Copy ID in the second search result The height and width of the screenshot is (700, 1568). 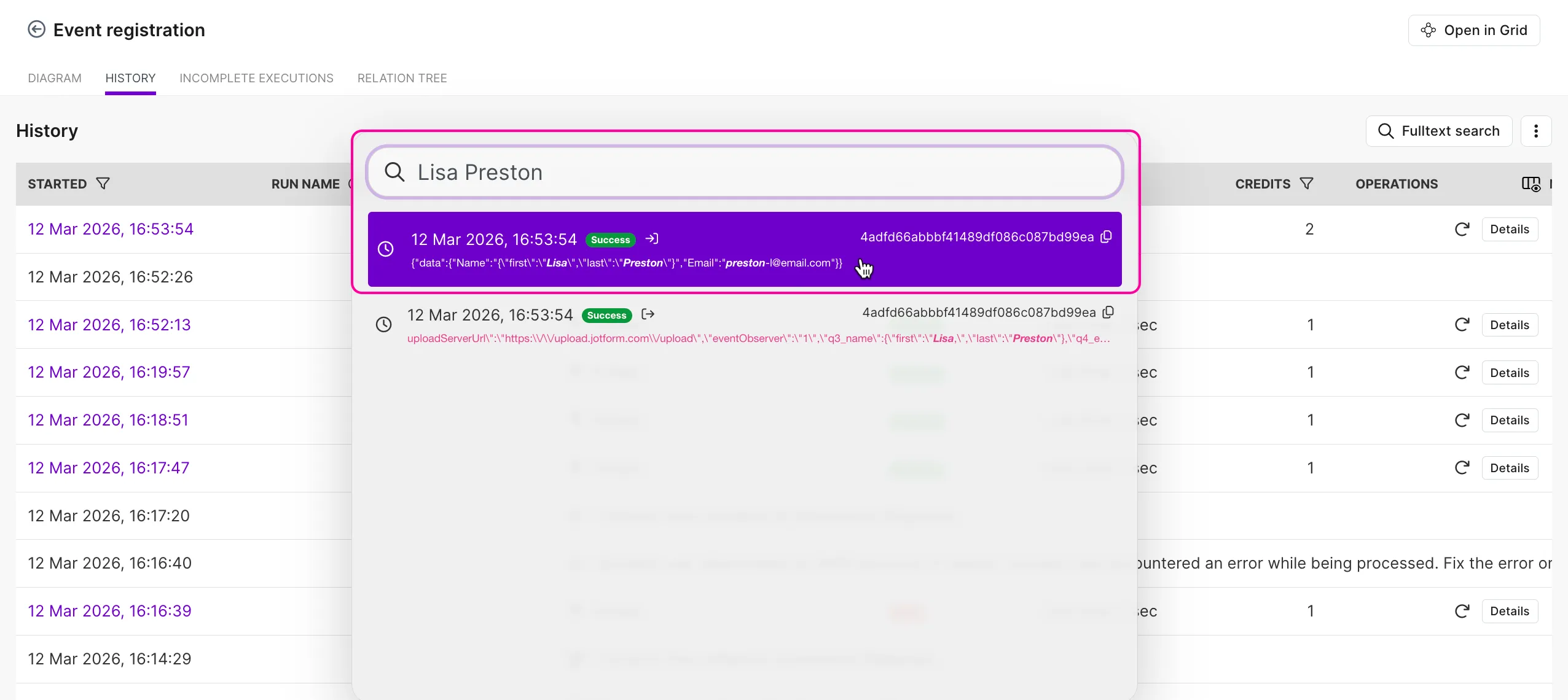(x=1108, y=312)
